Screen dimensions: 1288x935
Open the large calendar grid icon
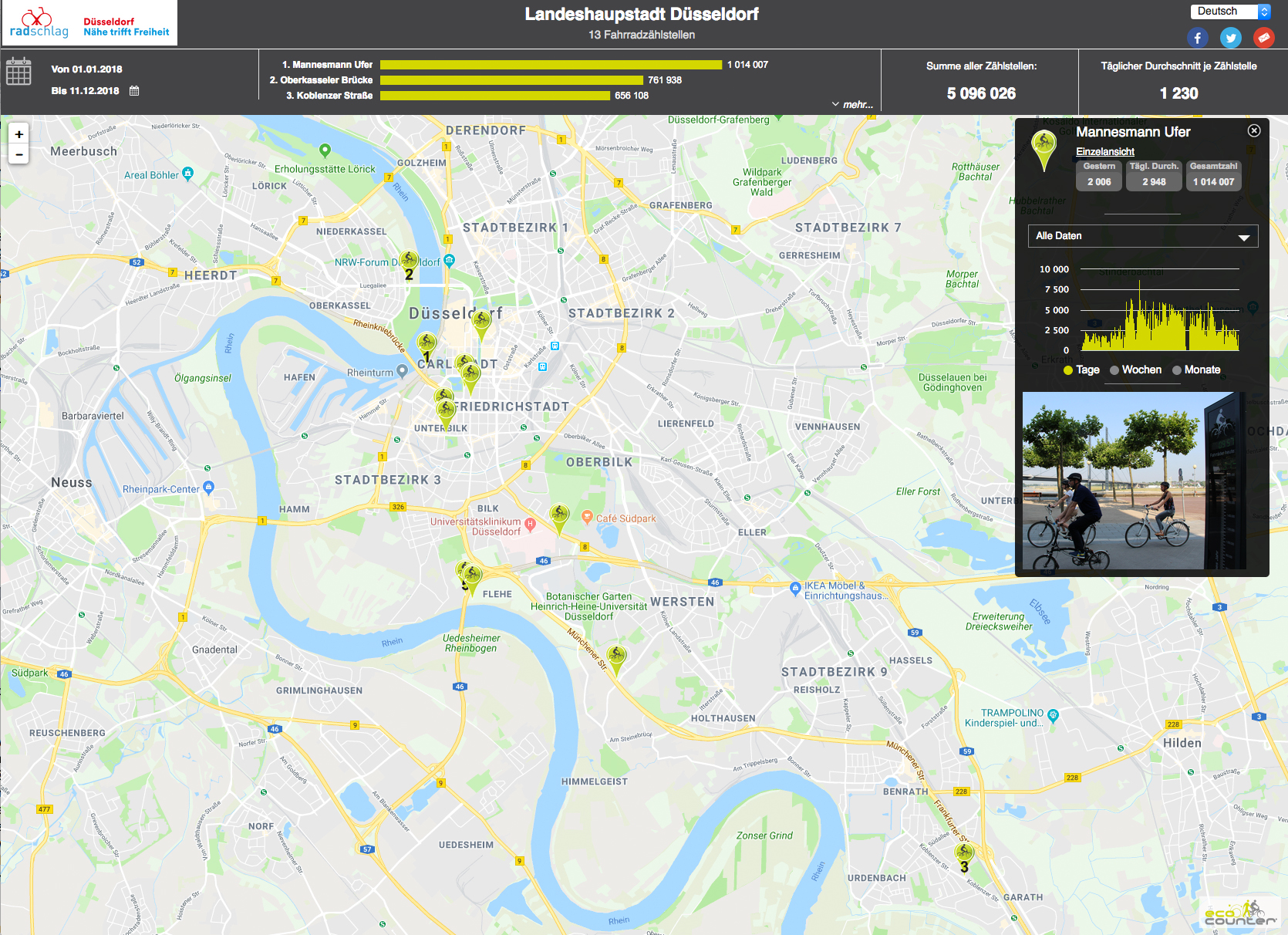point(19,72)
